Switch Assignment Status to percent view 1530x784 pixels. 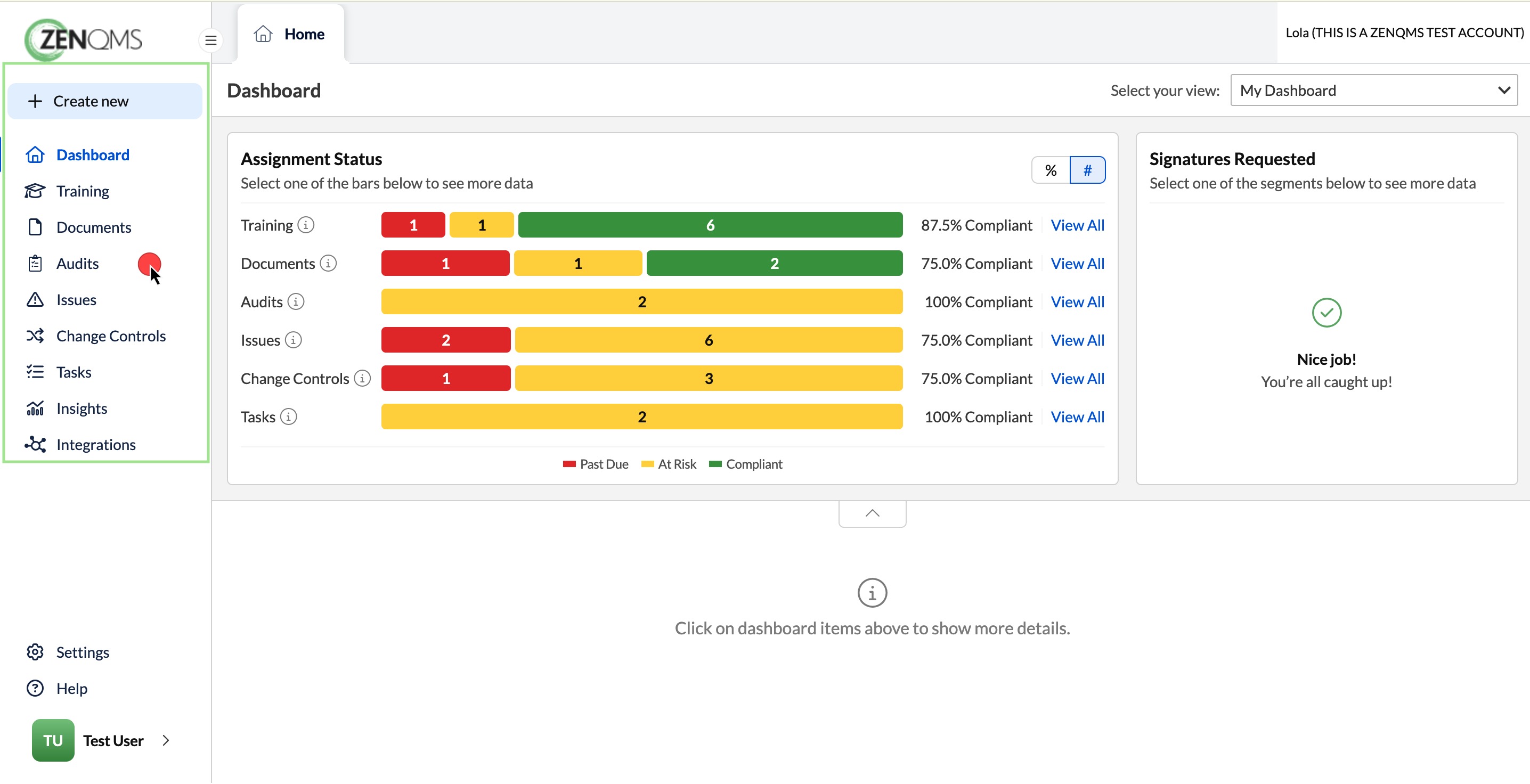[x=1051, y=170]
